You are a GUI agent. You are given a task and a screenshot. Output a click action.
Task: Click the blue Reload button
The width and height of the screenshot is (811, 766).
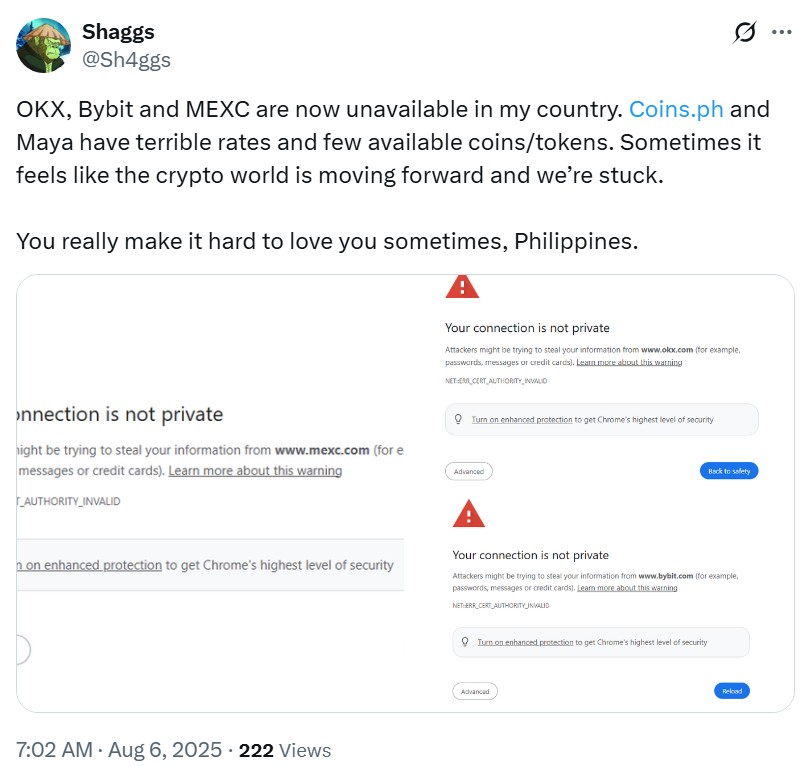coord(731,690)
